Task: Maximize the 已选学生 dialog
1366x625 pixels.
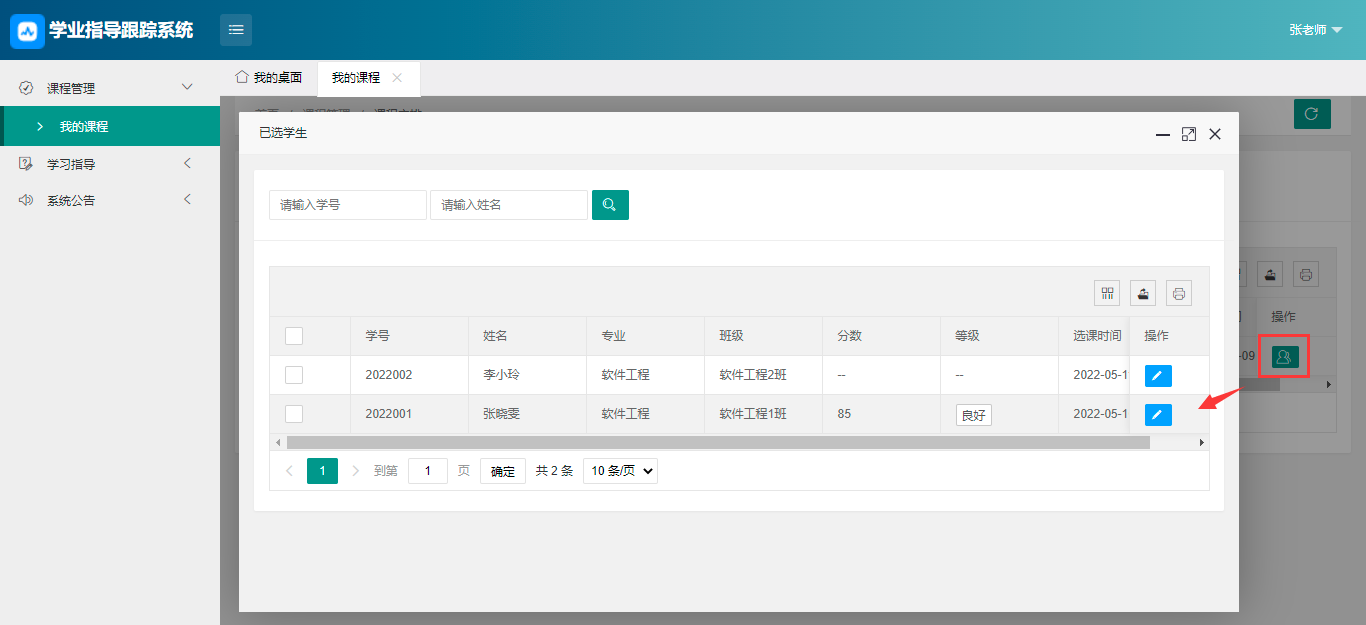Action: [x=1189, y=134]
